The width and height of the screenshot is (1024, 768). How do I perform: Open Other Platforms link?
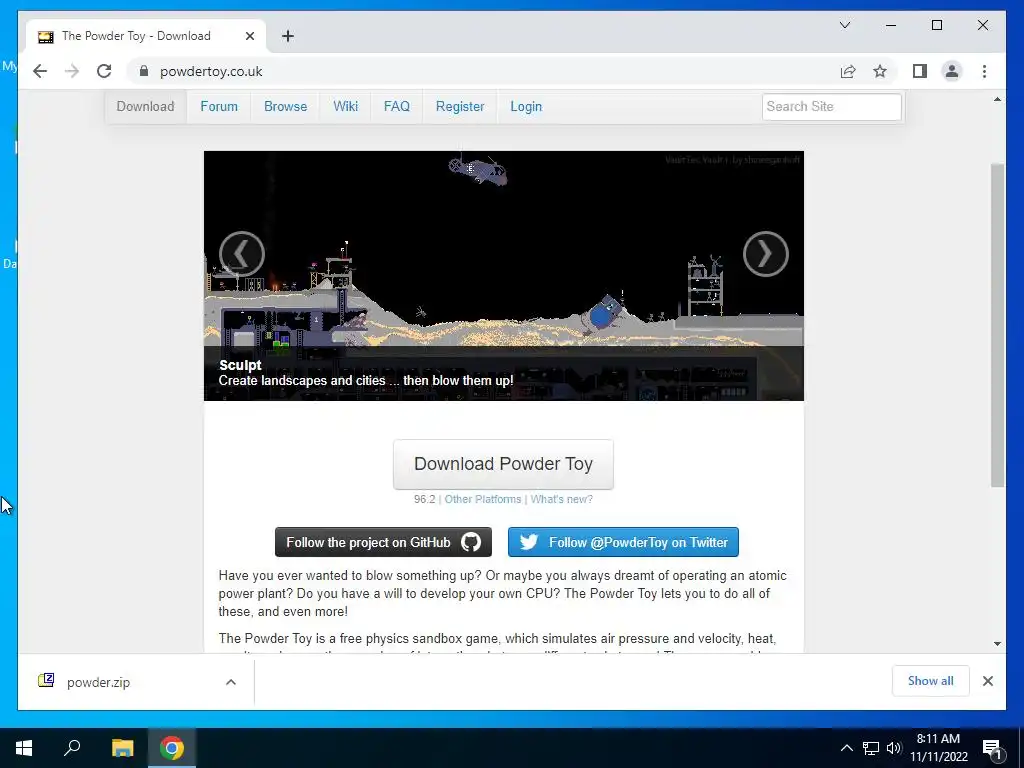pyautogui.click(x=483, y=499)
